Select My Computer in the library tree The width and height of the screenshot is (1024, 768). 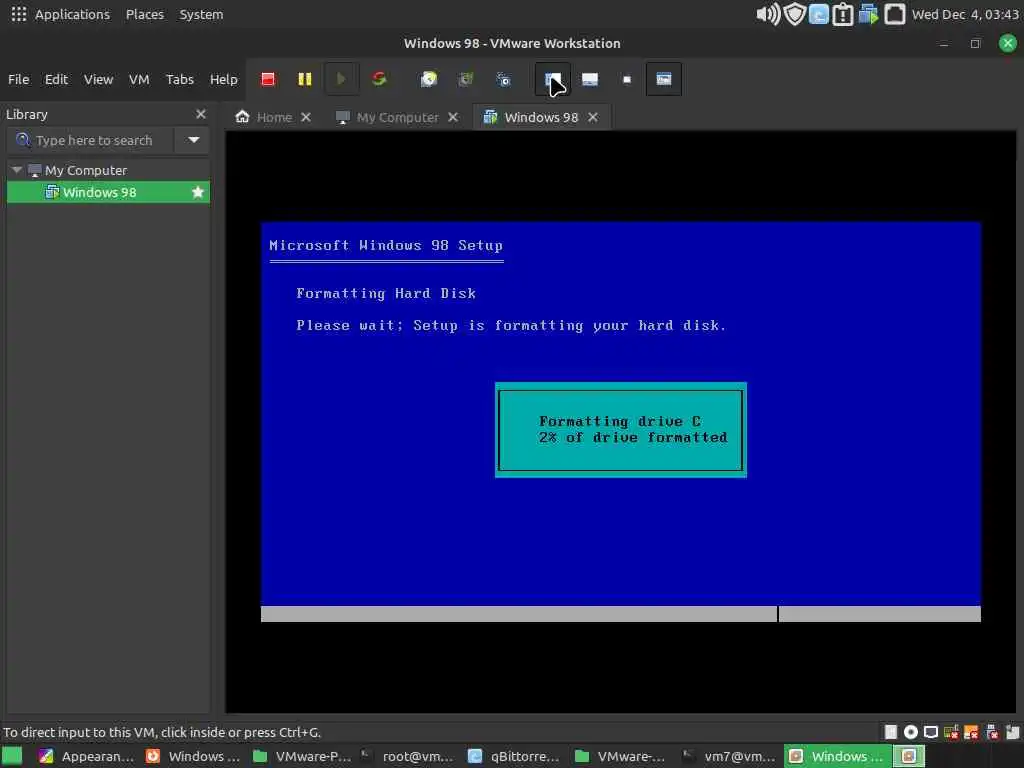pos(86,170)
